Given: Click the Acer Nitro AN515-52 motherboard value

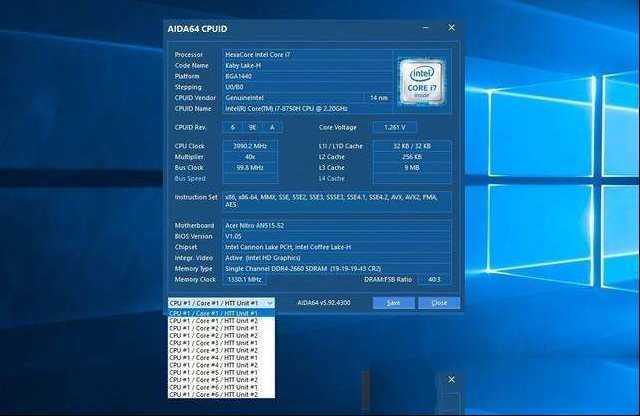Looking at the screenshot, I should pos(337,225).
